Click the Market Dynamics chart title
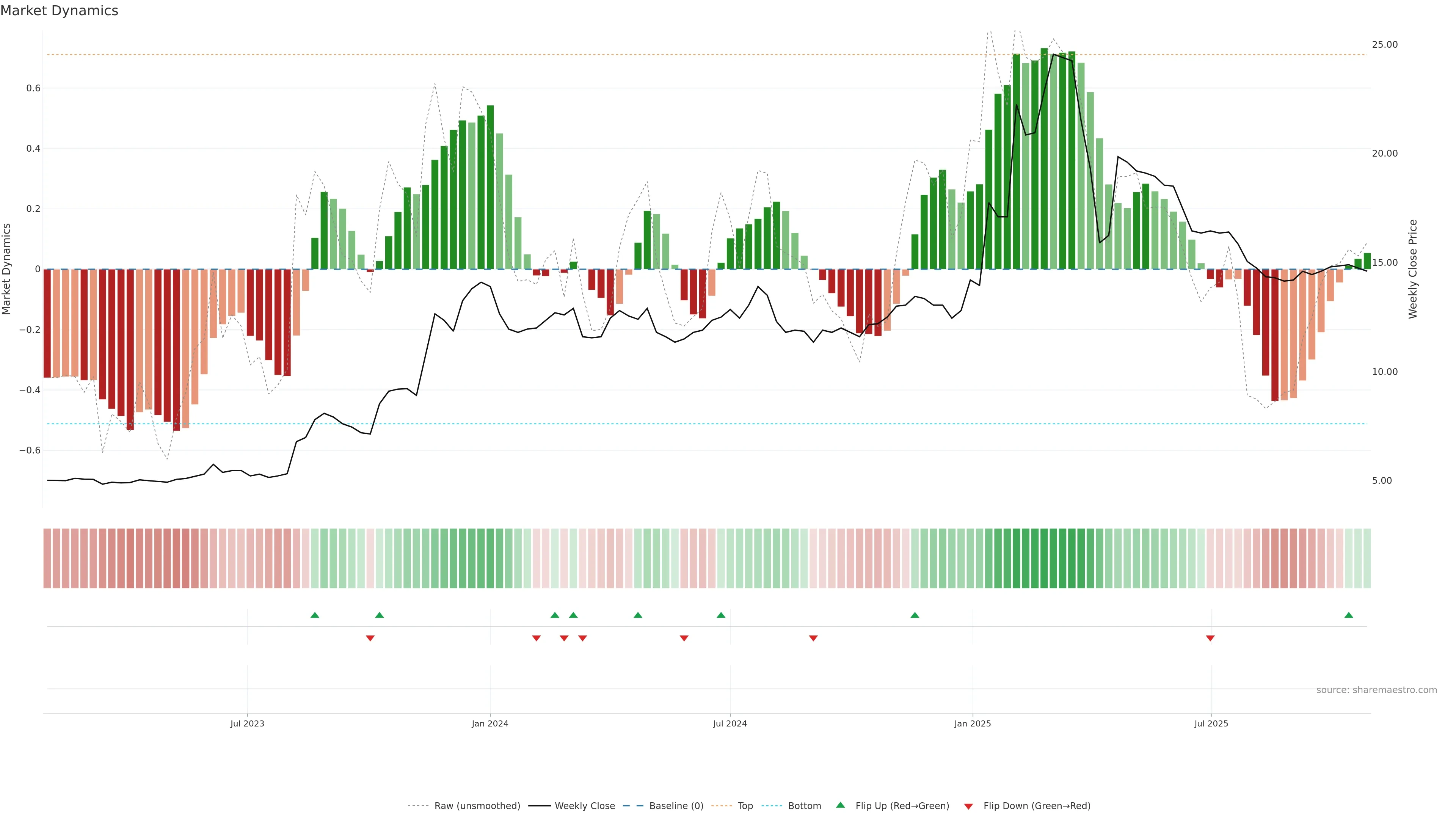Screen dimensions: 1456x819 [x=60, y=11]
